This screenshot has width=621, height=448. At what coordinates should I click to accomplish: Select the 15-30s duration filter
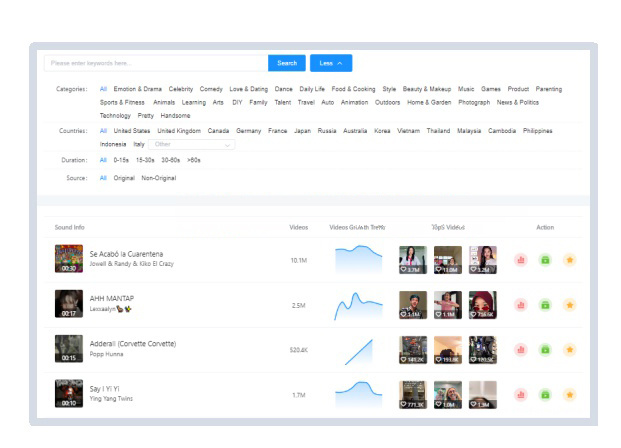coord(145,160)
